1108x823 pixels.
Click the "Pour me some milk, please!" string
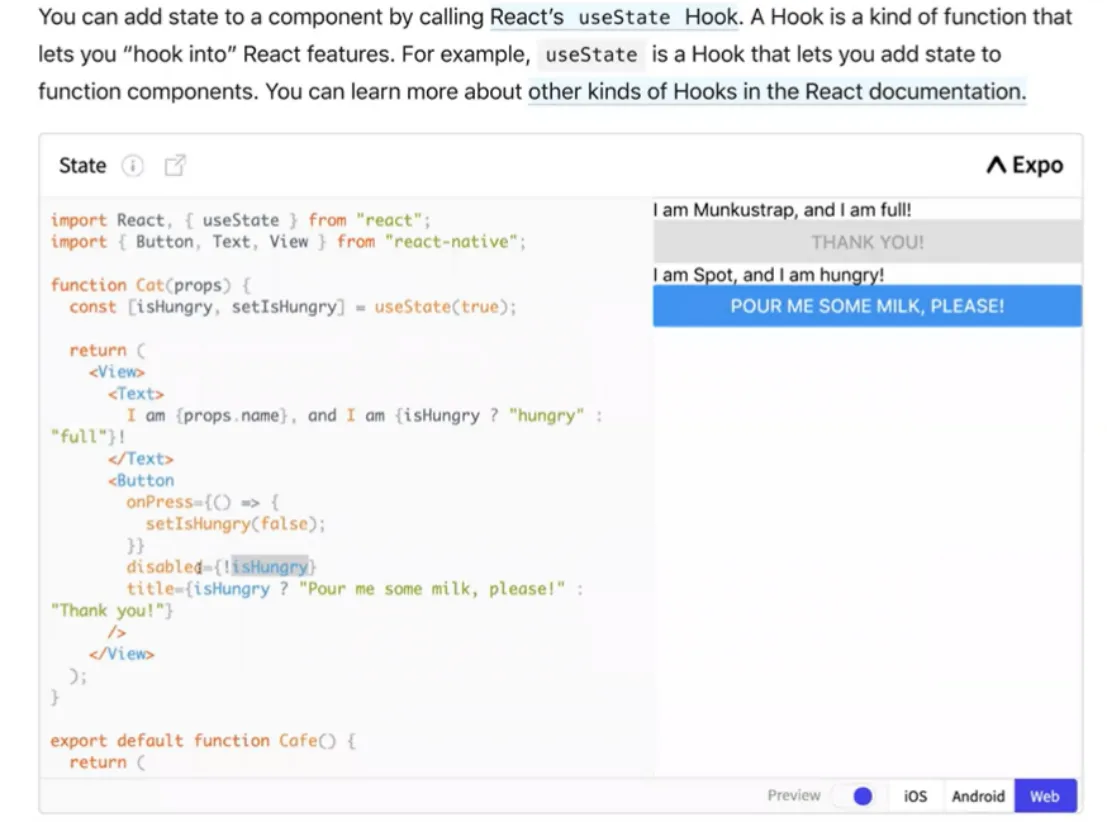point(432,588)
